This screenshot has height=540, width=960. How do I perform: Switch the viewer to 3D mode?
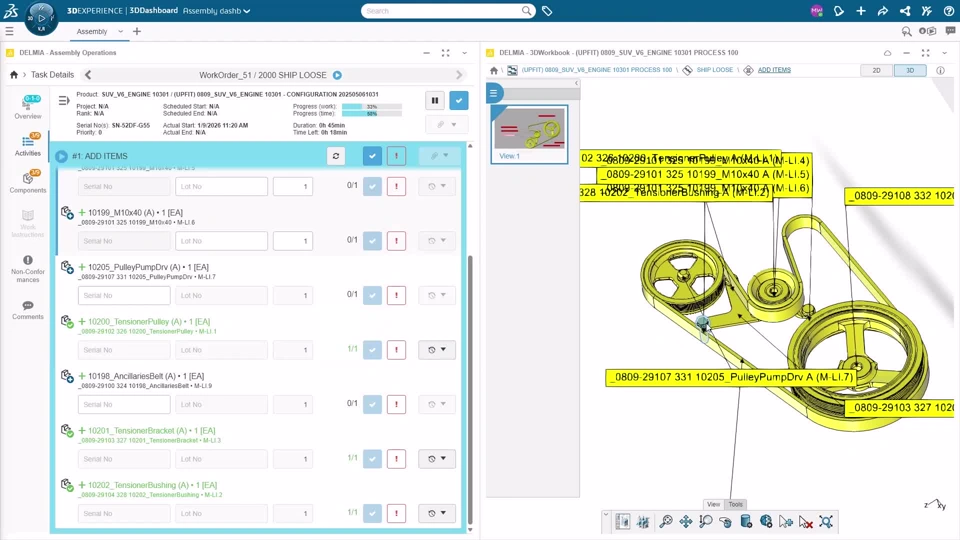[910, 70]
